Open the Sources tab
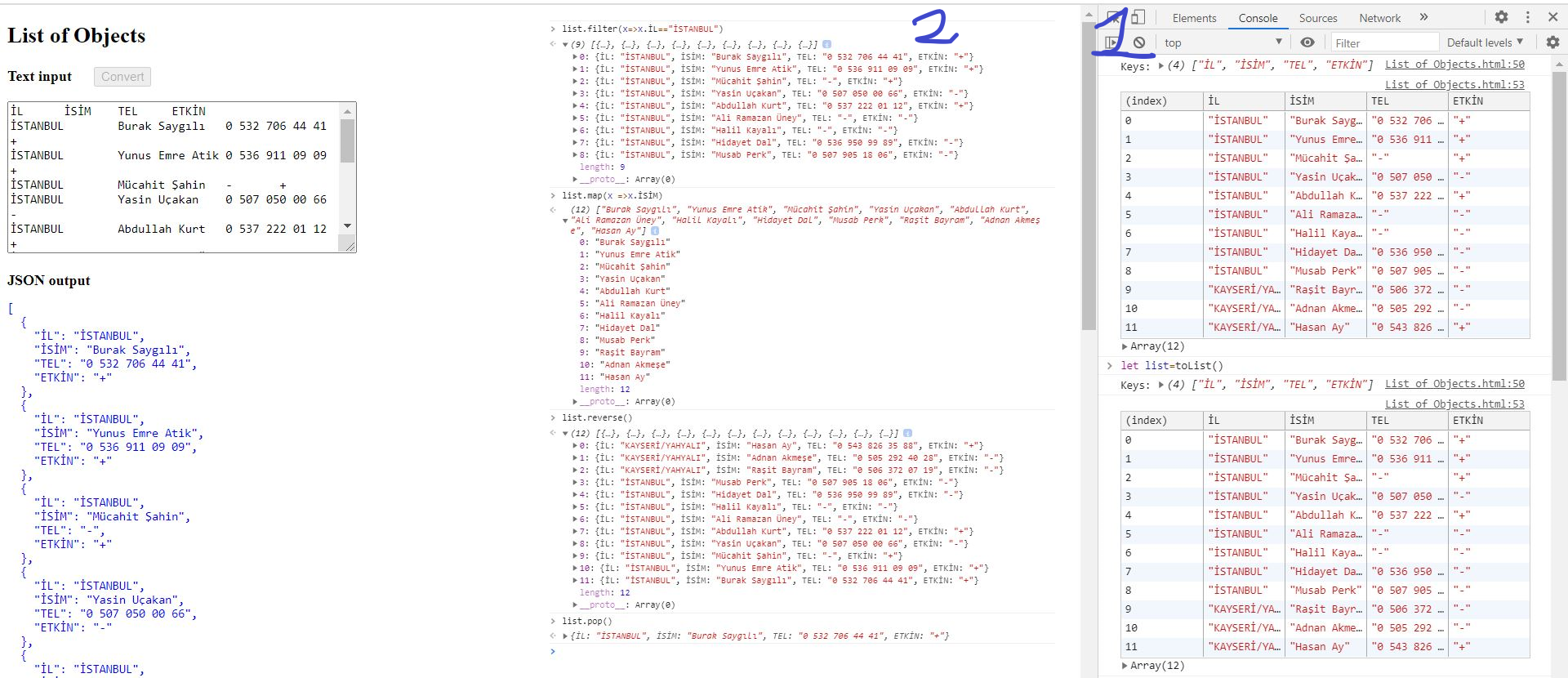 click(1318, 18)
